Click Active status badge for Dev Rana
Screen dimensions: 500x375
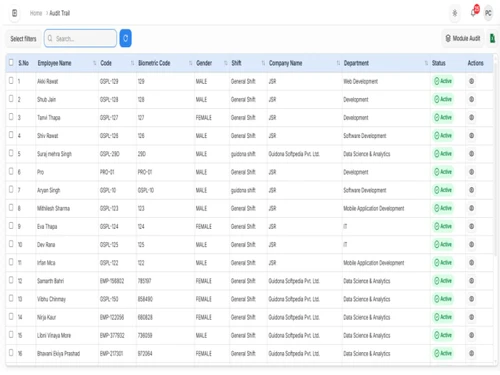(x=443, y=244)
